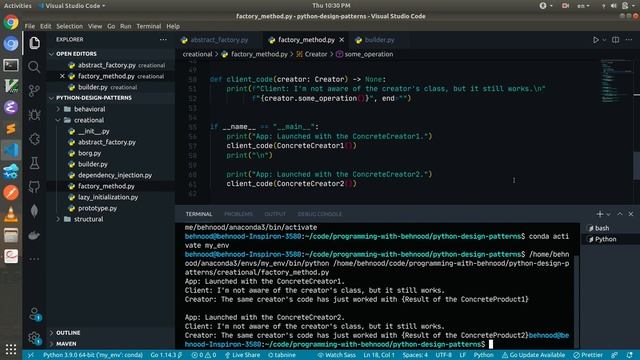Click the Run Python File play button
Viewport: 640px width, 360px height.
coord(596,40)
